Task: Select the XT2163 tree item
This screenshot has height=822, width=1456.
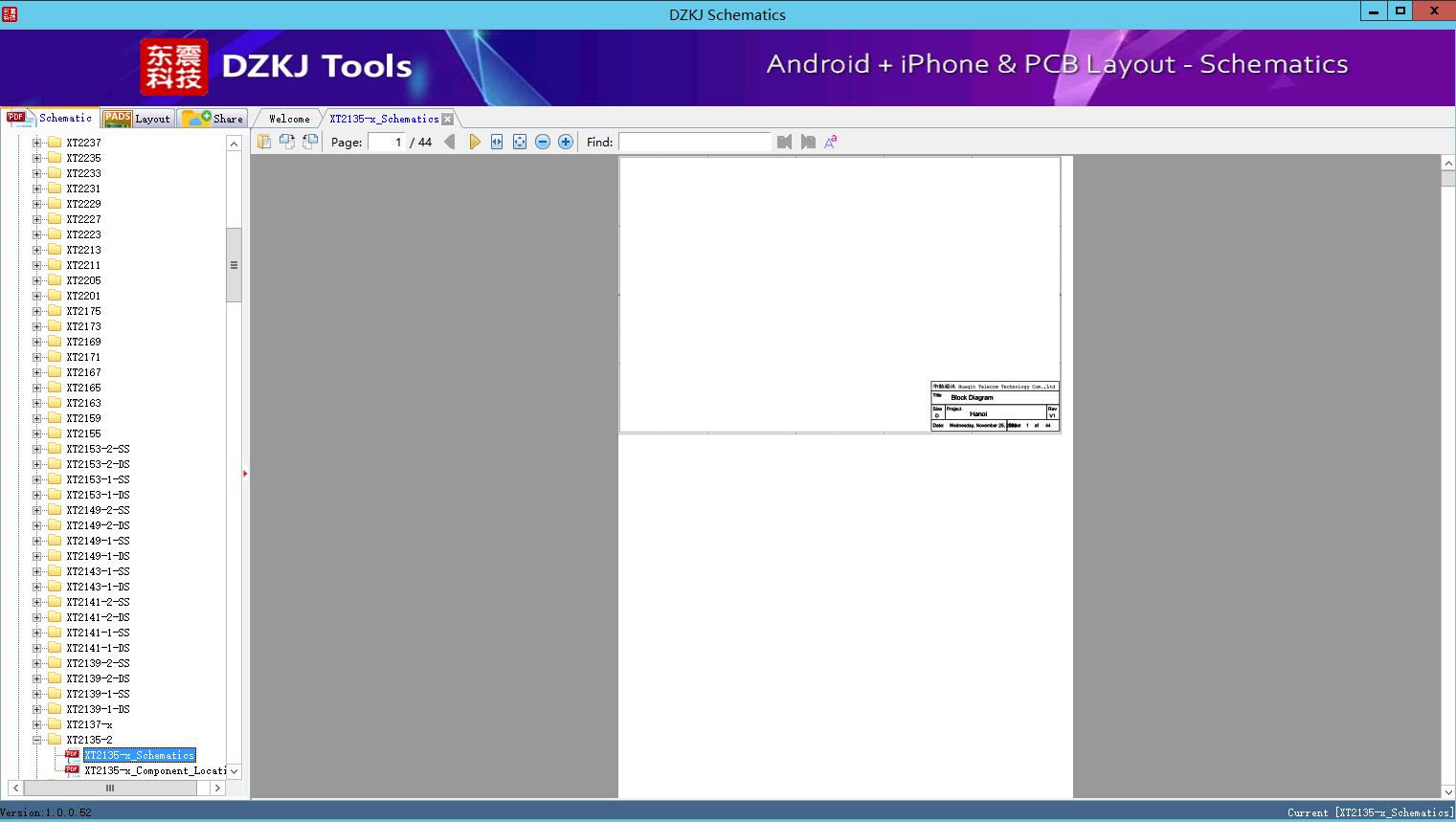Action: pyautogui.click(x=83, y=403)
